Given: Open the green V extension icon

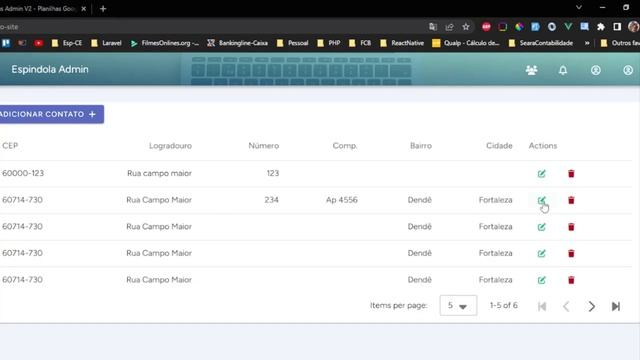Looking at the screenshot, I should [568, 27].
